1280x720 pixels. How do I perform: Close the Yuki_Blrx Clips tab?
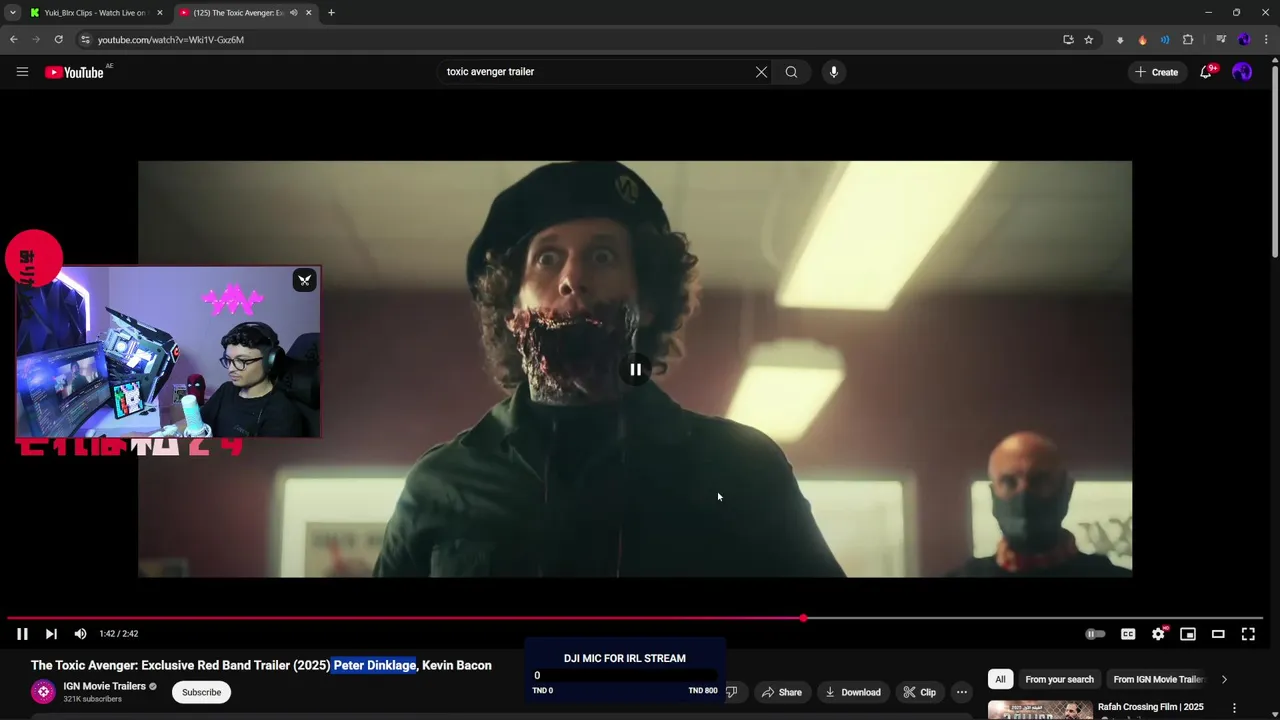(159, 13)
